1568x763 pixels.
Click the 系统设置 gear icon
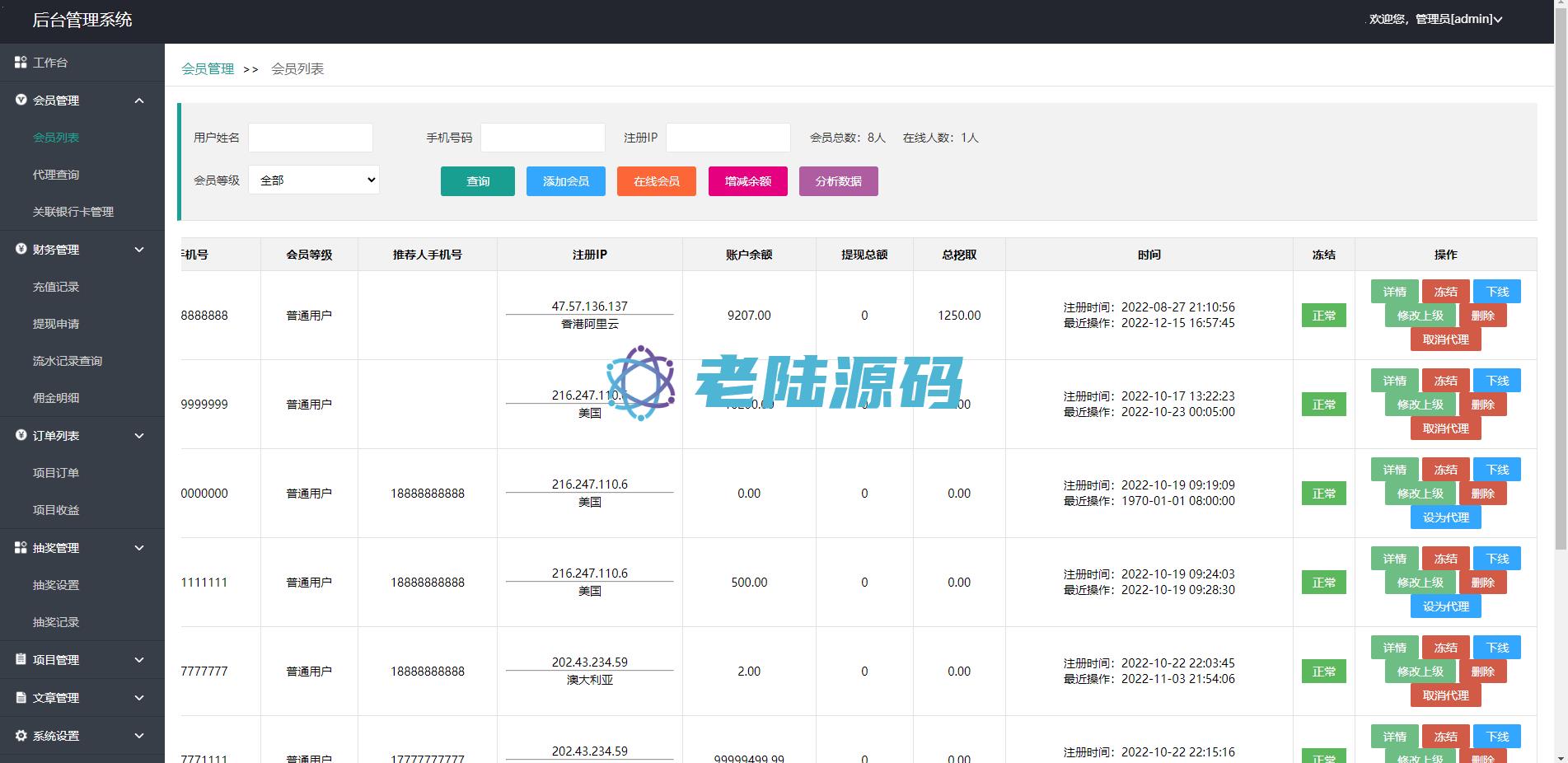(x=21, y=735)
